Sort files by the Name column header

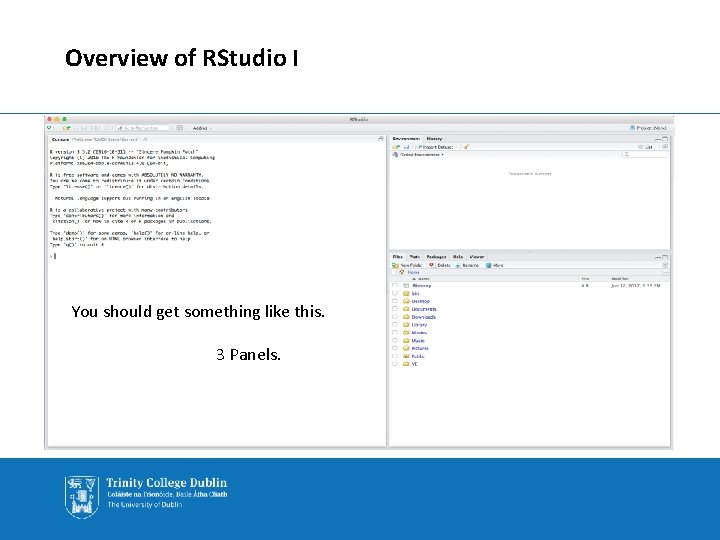pos(421,279)
